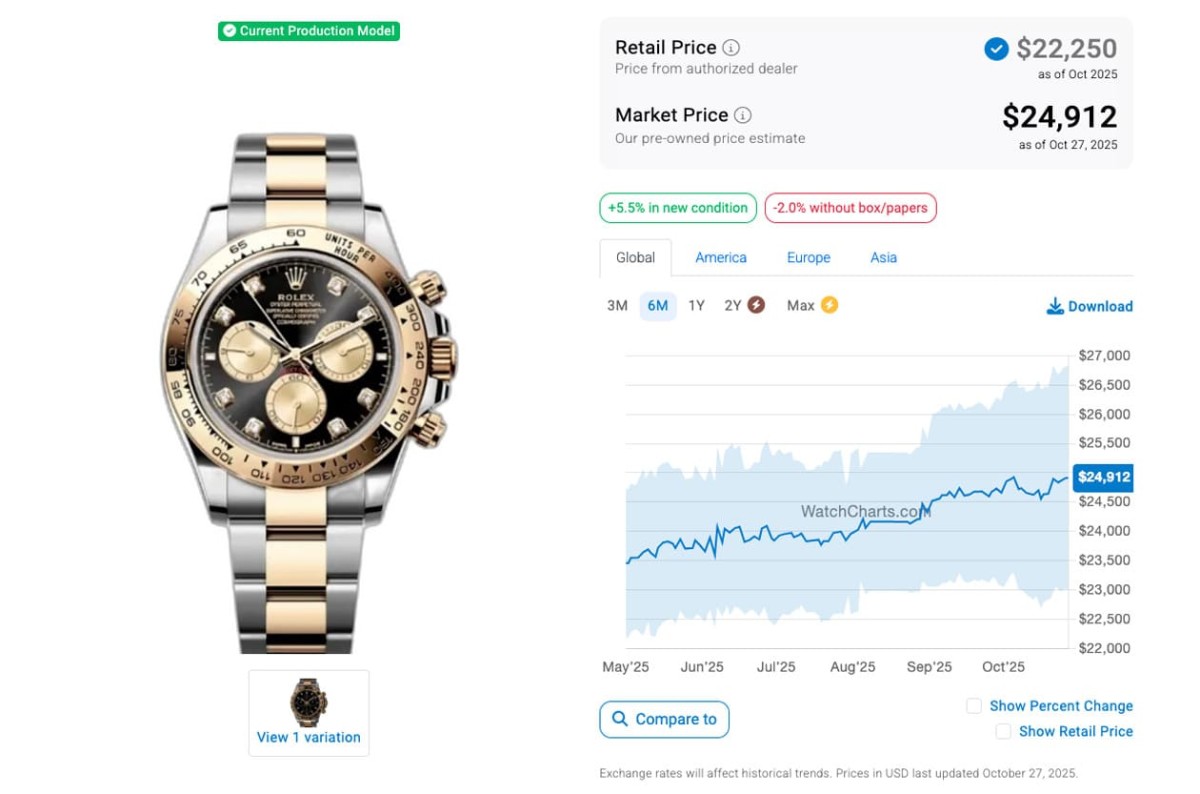Click the 2Y lightning bolt premium icon
The image size is (1200, 794).
pos(756,305)
